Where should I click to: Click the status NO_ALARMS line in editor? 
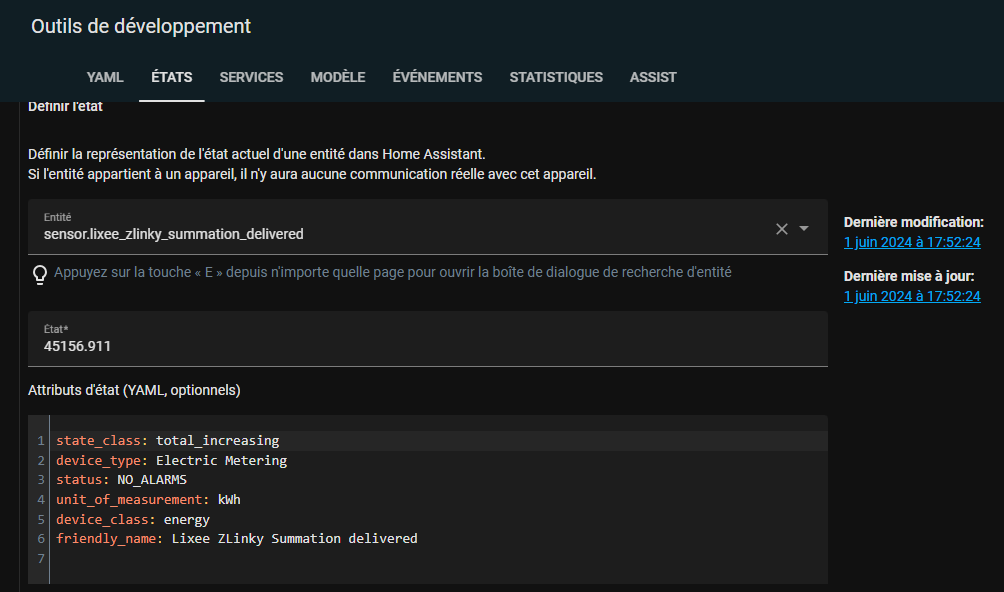pyautogui.click(x=438, y=480)
